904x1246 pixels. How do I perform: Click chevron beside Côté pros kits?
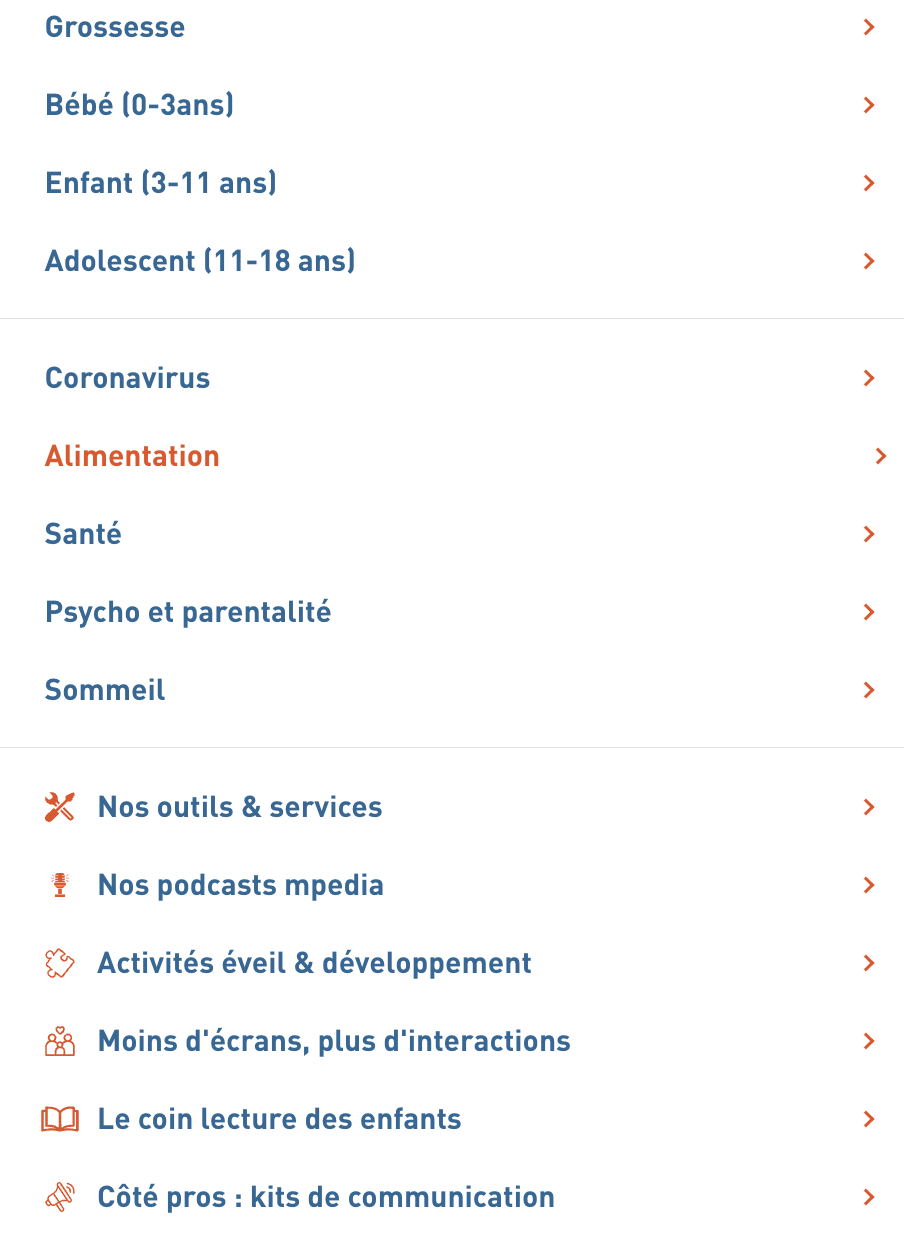coord(868,1197)
